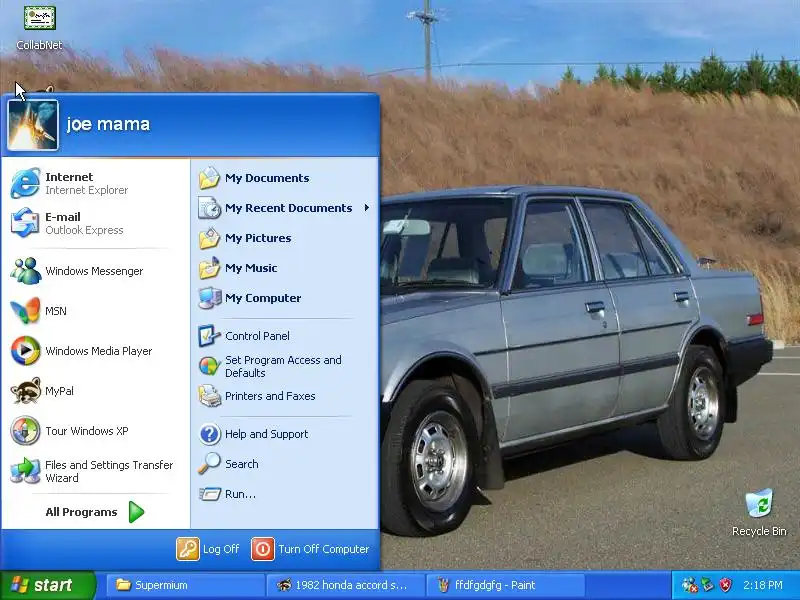Screen dimensions: 800x600
Task: Open the MyPal raccoon icon
Action: pos(25,391)
